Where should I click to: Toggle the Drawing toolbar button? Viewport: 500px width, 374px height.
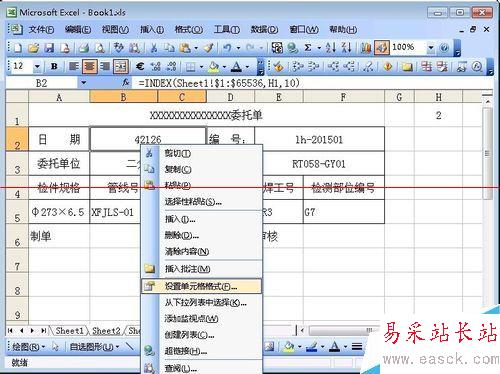tap(382, 48)
